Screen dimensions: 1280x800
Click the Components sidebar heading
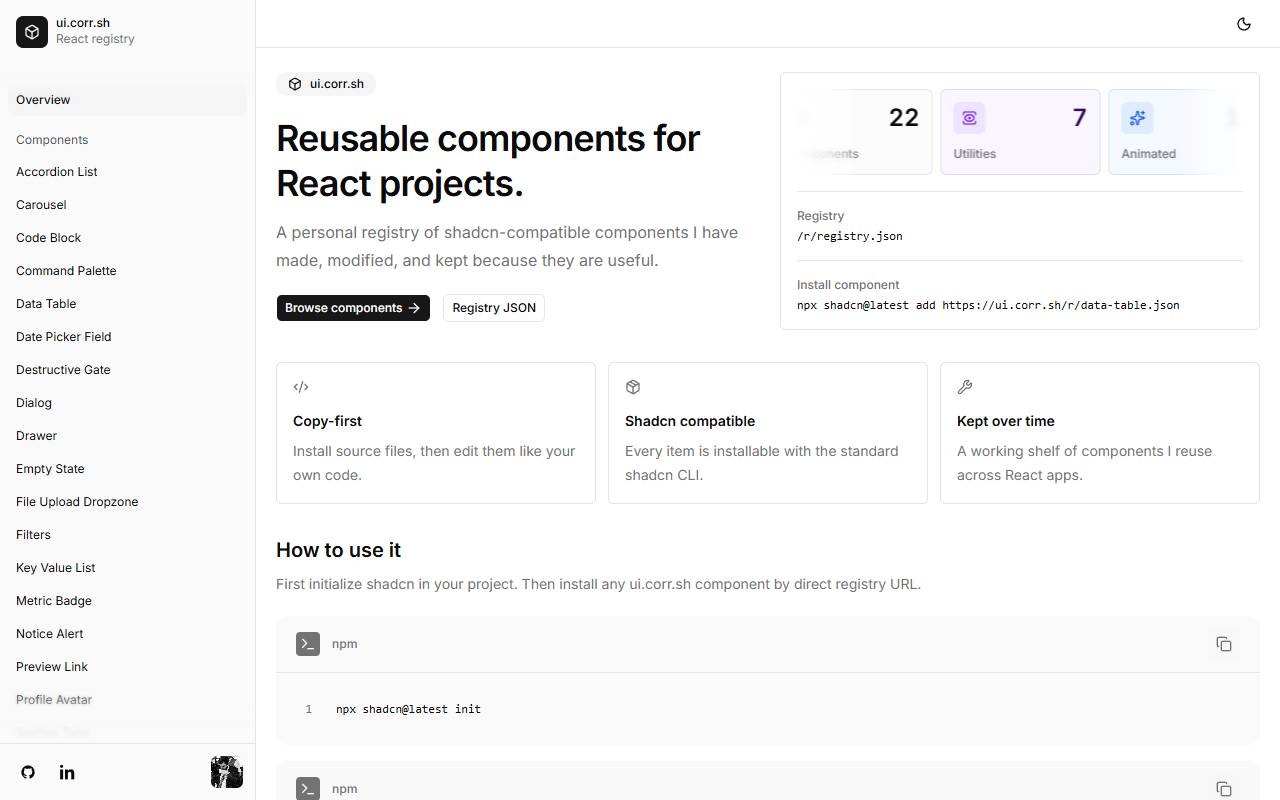(x=52, y=140)
